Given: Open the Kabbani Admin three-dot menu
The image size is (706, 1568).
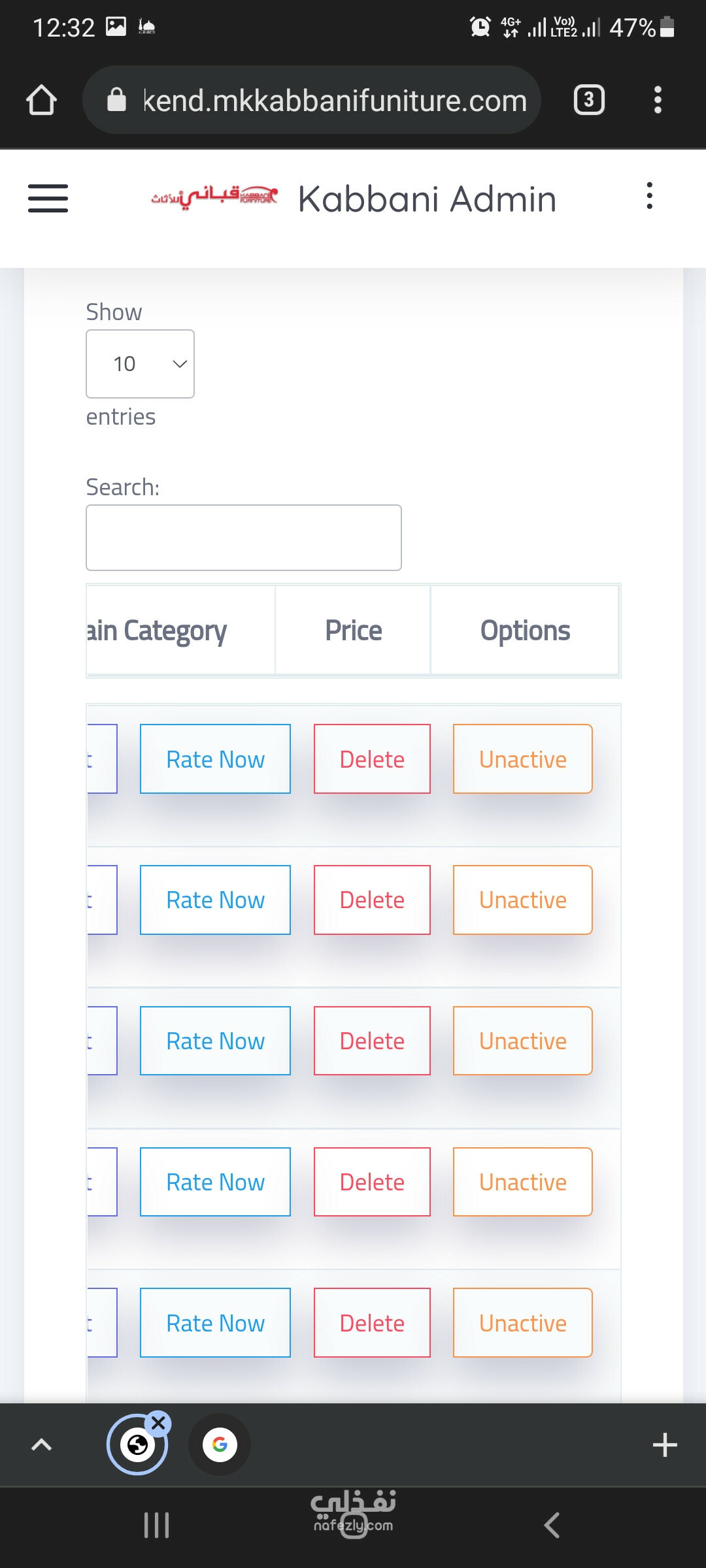Looking at the screenshot, I should [649, 196].
